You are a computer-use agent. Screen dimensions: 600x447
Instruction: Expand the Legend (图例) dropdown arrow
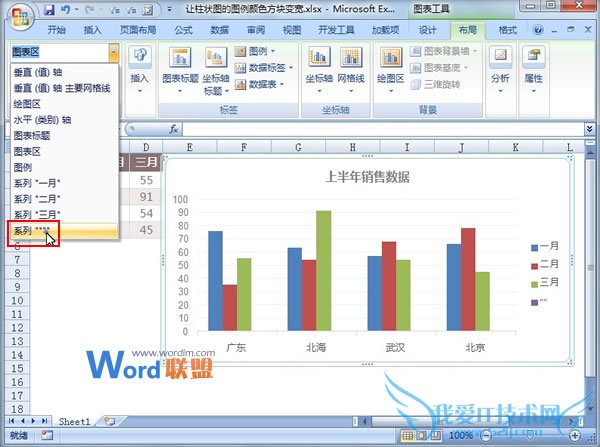click(x=273, y=51)
